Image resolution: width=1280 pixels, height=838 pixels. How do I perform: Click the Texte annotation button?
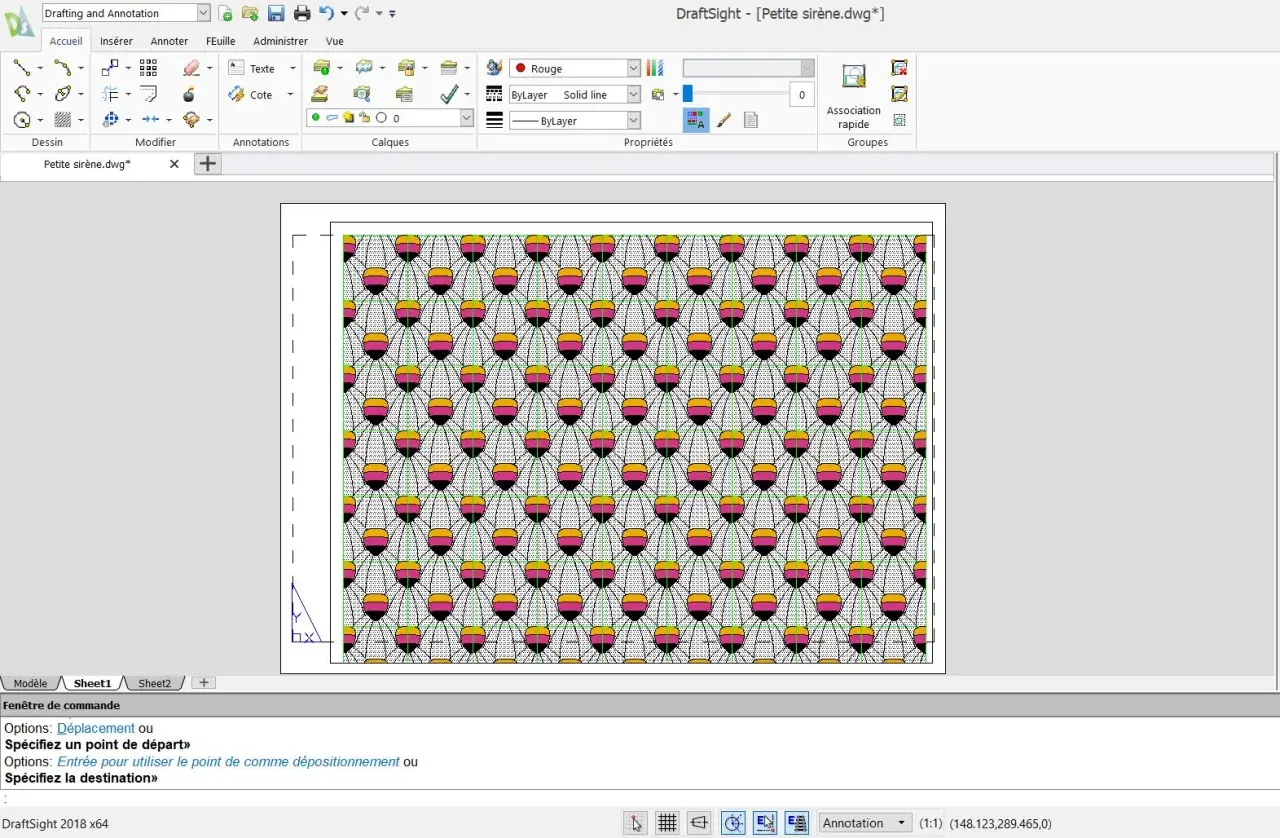(x=253, y=68)
